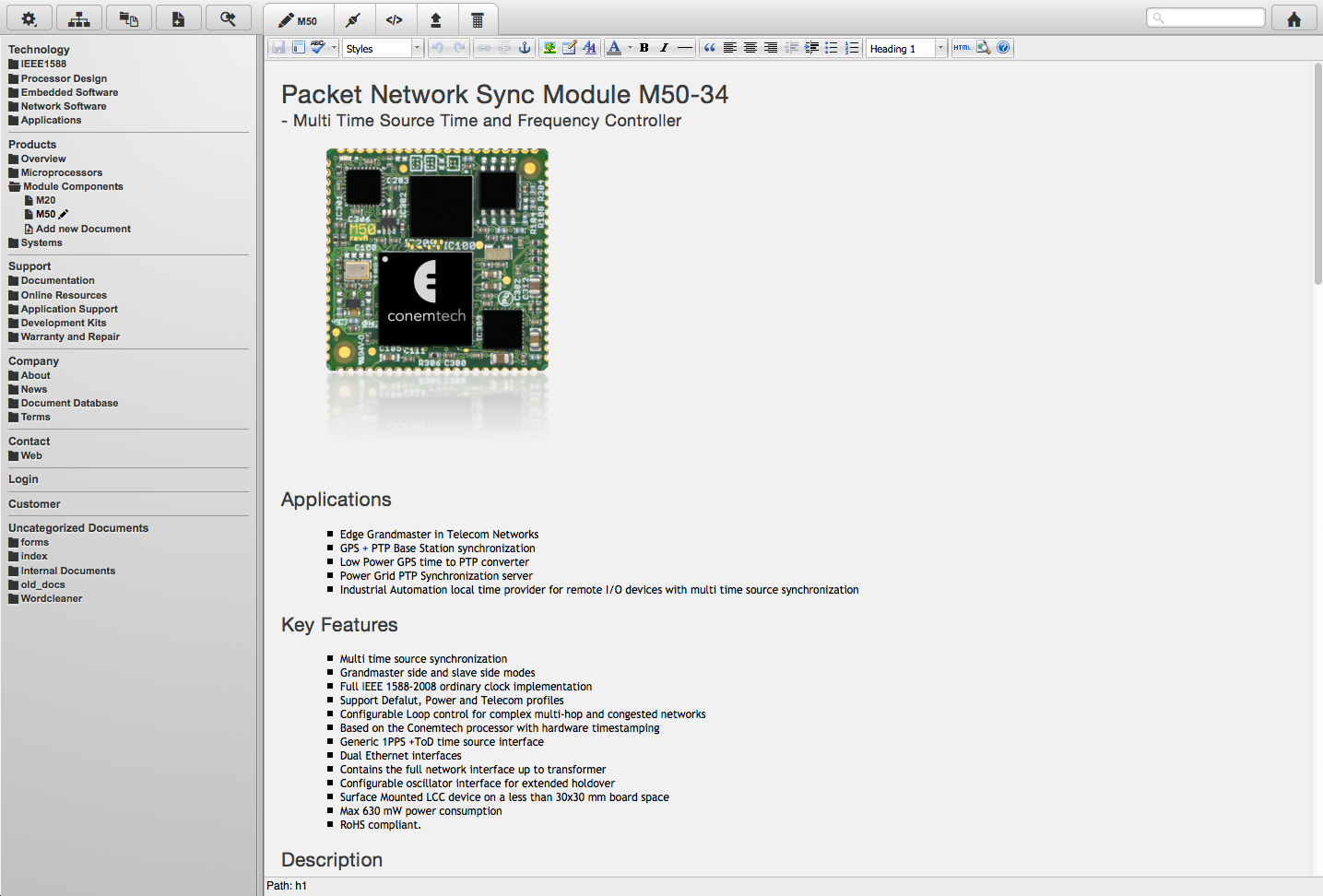This screenshot has height=896, width=1323.
Task: Open the Heading 1 format dropdown
Action: coord(906,48)
